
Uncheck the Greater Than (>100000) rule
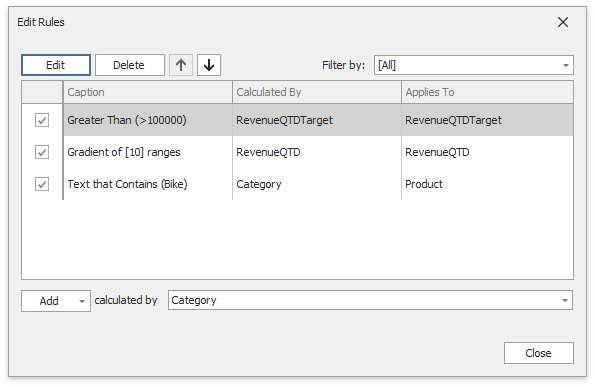[x=42, y=120]
